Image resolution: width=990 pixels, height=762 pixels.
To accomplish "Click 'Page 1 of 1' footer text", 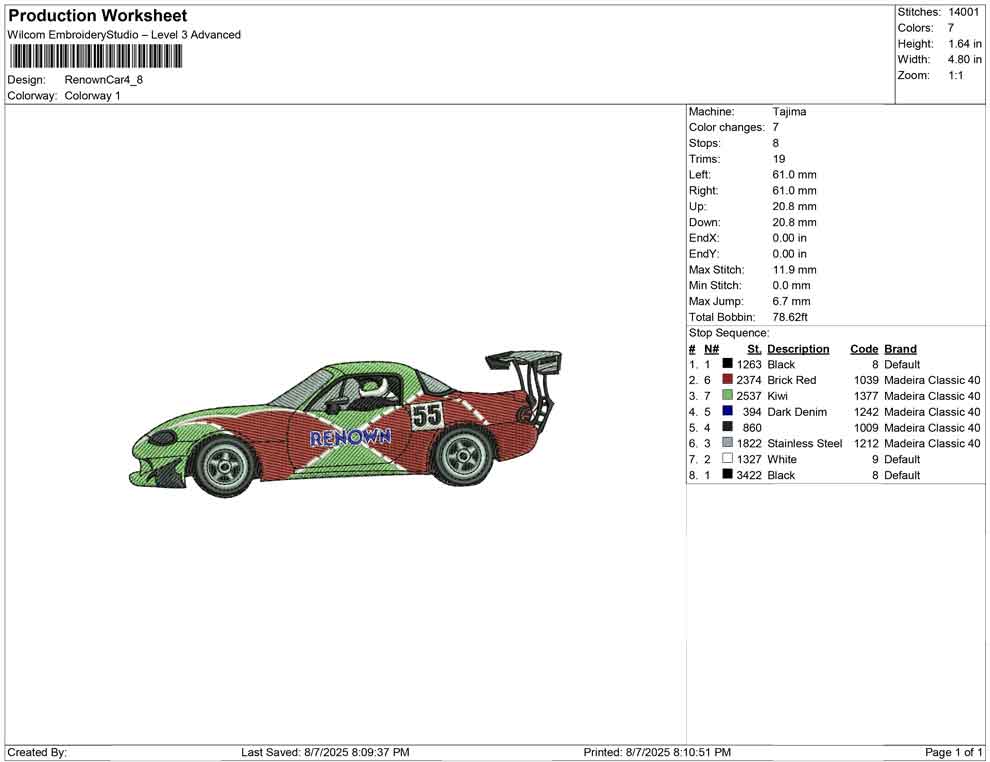I will point(953,752).
